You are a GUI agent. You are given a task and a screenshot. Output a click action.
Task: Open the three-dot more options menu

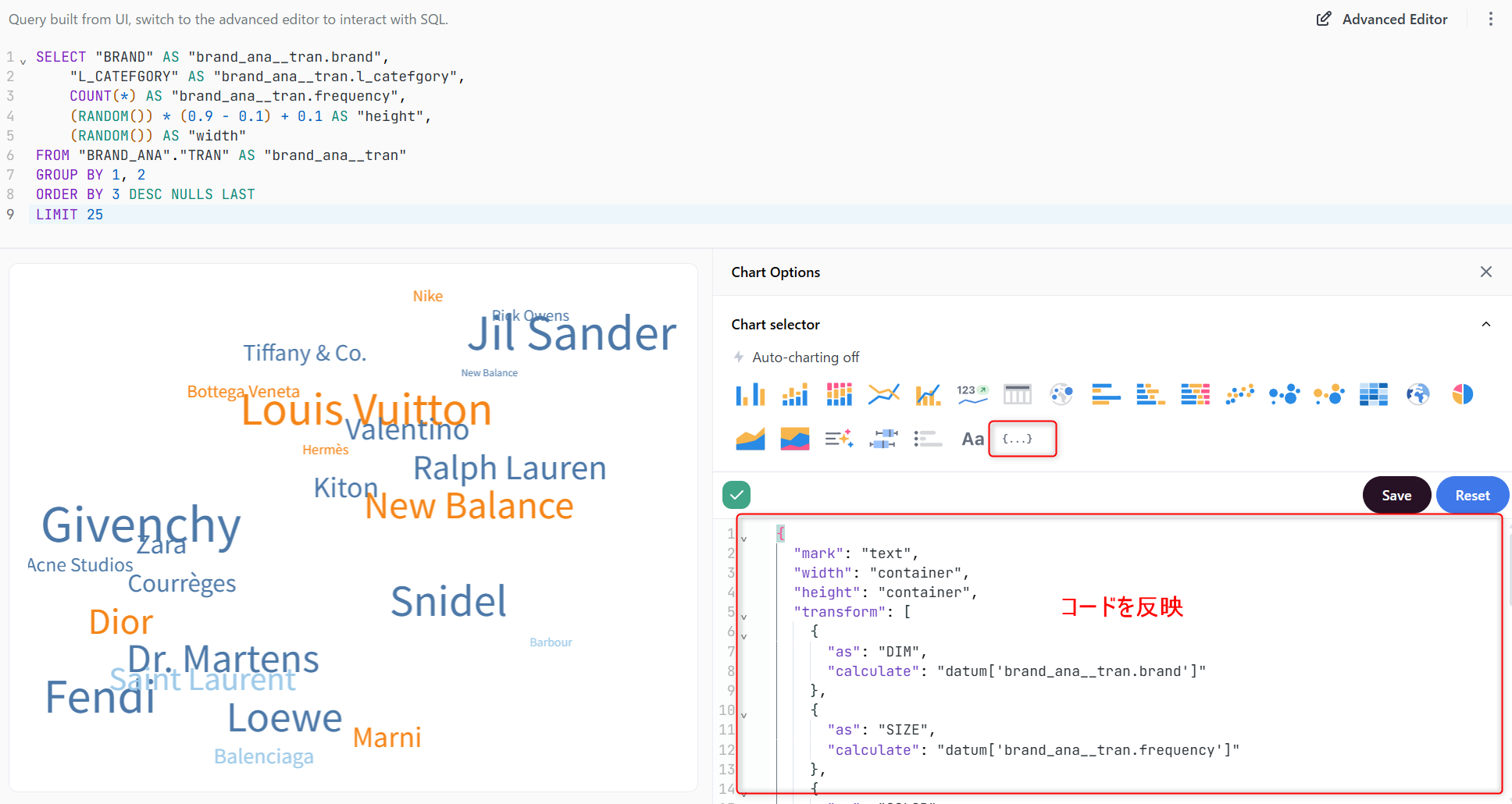1491,20
